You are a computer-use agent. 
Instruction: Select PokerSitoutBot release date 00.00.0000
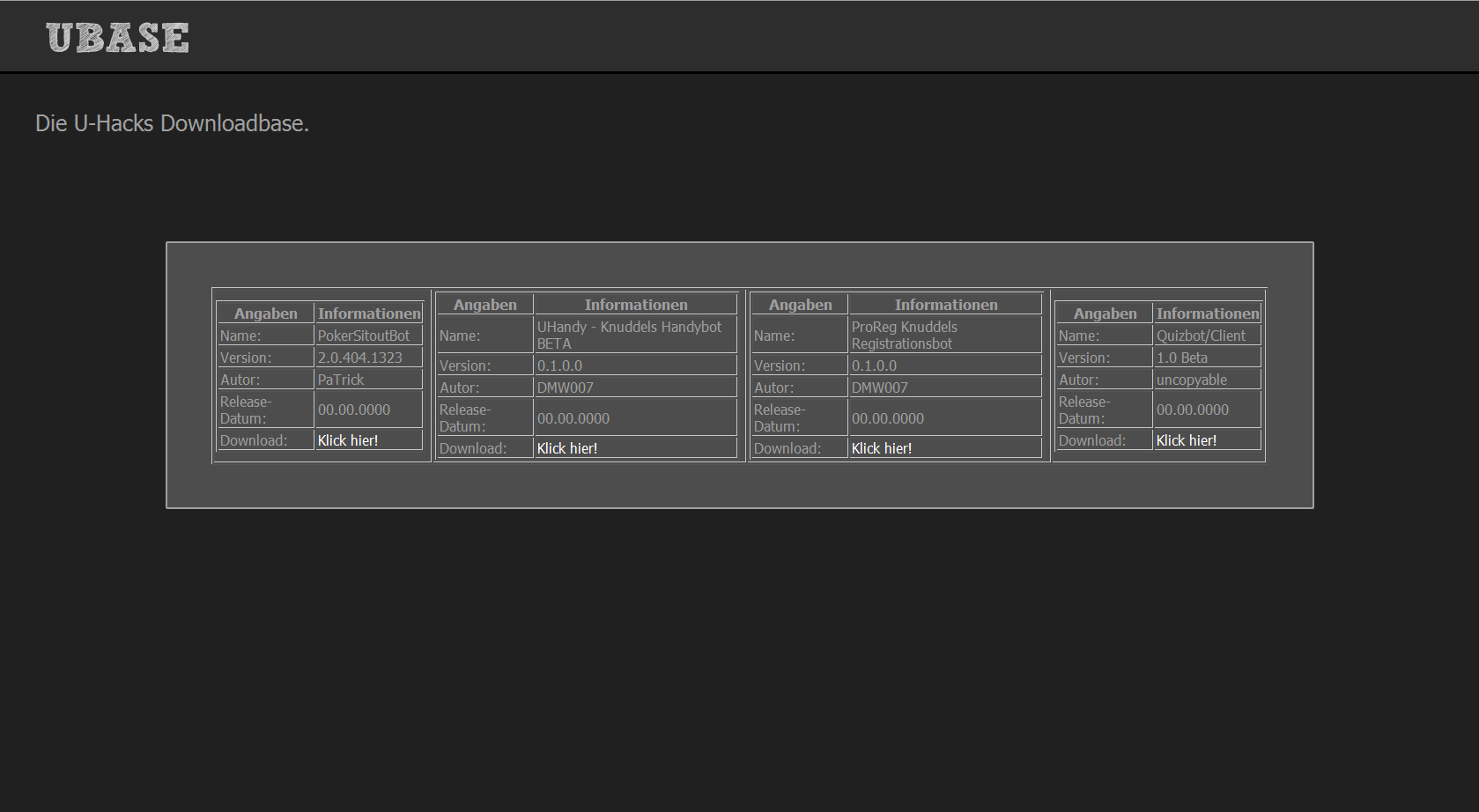pos(368,410)
